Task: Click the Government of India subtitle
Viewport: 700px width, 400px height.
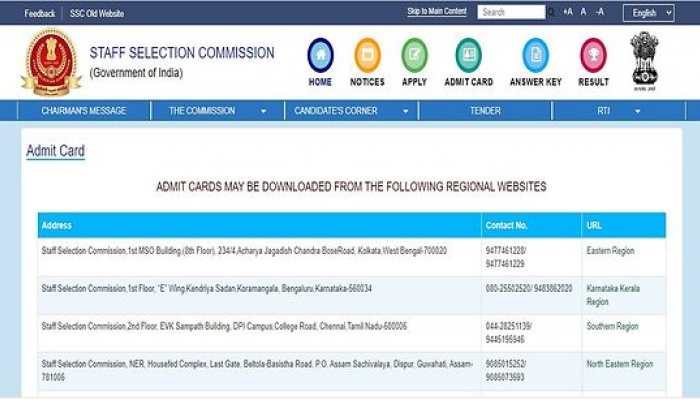Action: click(136, 73)
